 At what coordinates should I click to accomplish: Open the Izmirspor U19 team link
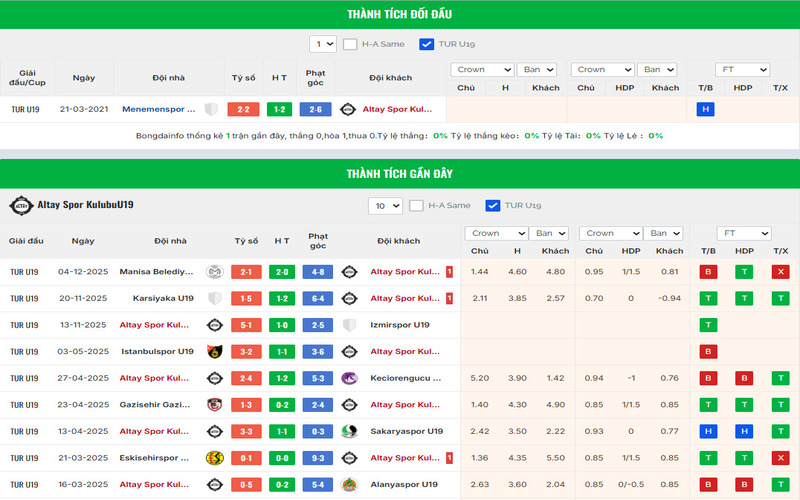[400, 325]
